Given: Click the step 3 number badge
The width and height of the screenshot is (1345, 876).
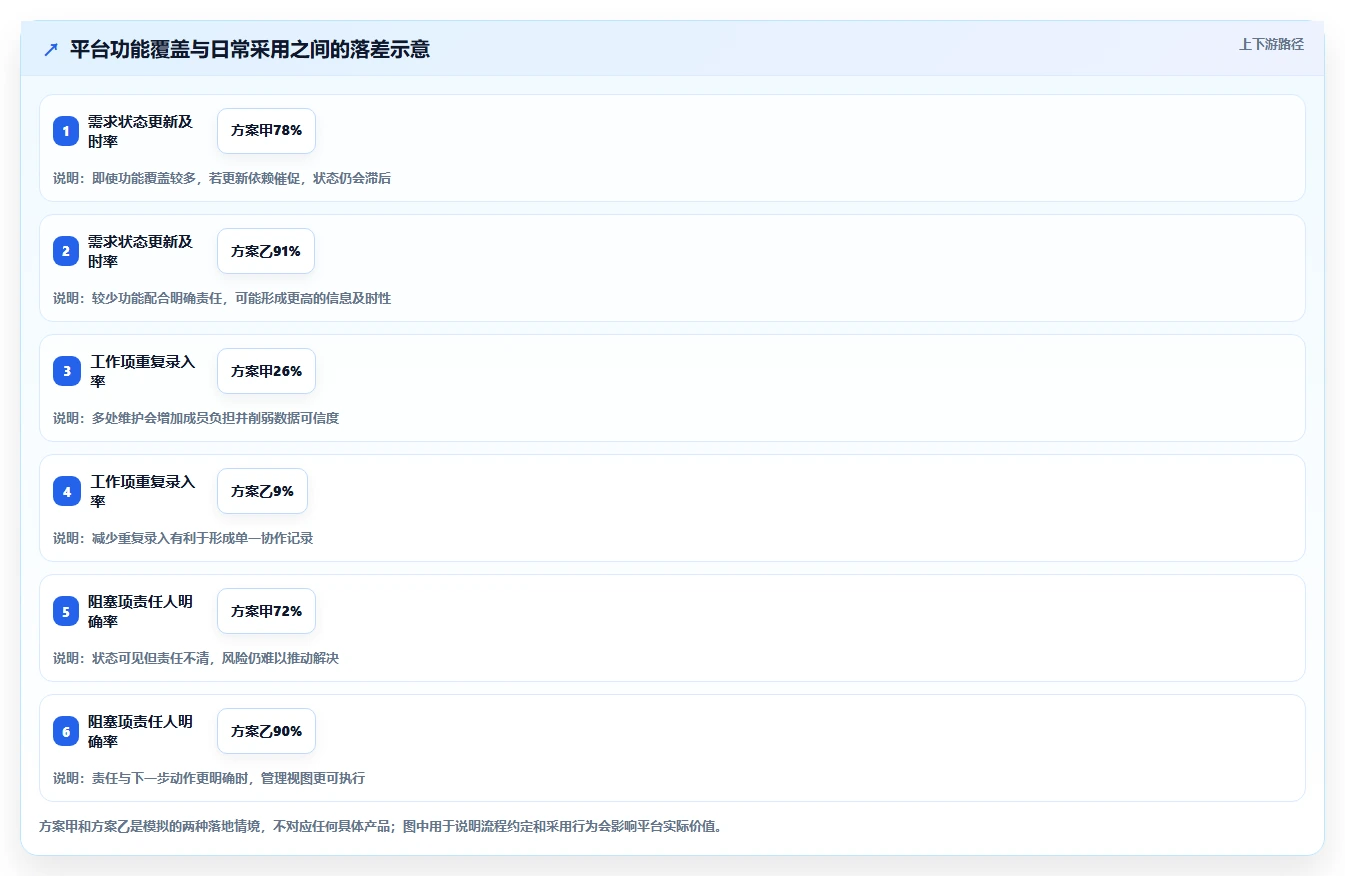Looking at the screenshot, I should tap(66, 371).
